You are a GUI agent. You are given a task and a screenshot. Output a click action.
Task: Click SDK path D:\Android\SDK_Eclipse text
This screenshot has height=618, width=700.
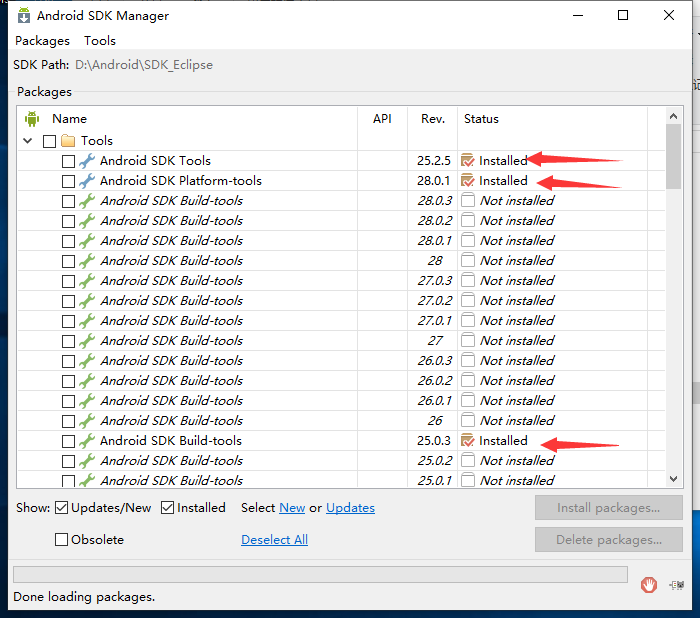(x=144, y=65)
